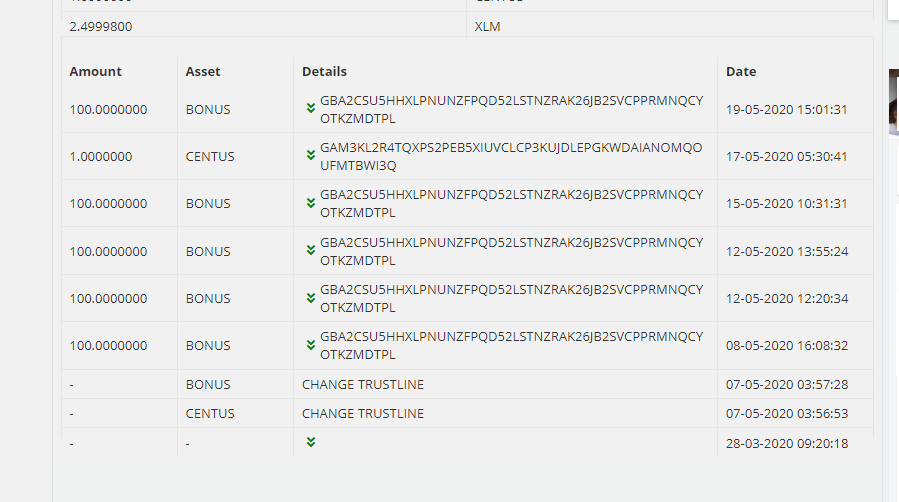Viewport: 899px width, 502px height.
Task: Click CHANGE TRUSTLINE in the CENTUS row
Action: tap(363, 413)
